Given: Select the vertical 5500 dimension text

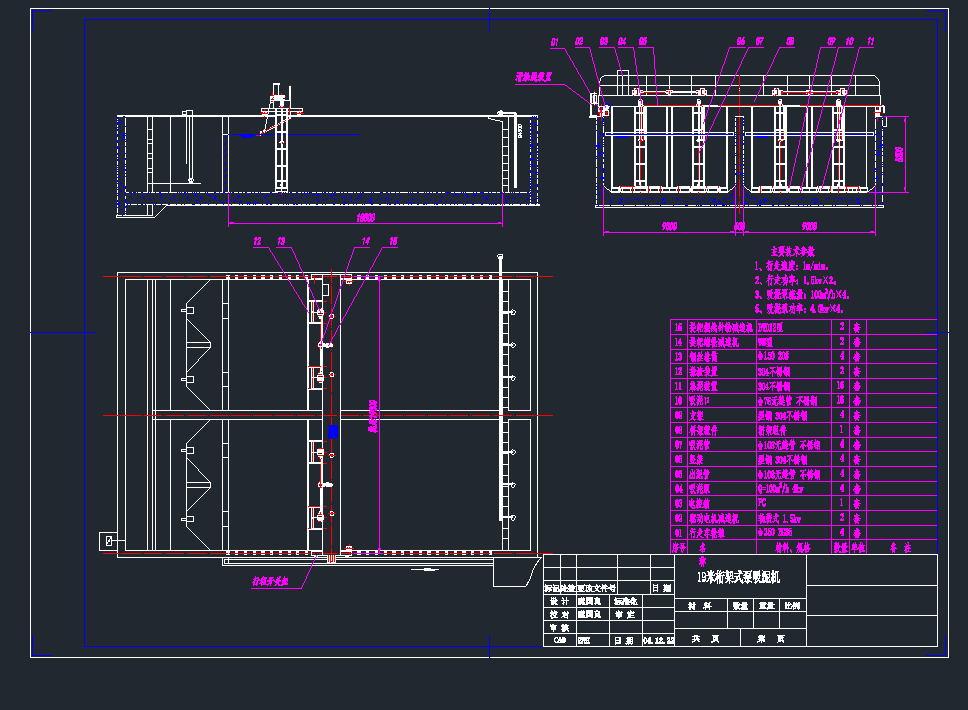Looking at the screenshot, I should pyautogui.click(x=899, y=153).
